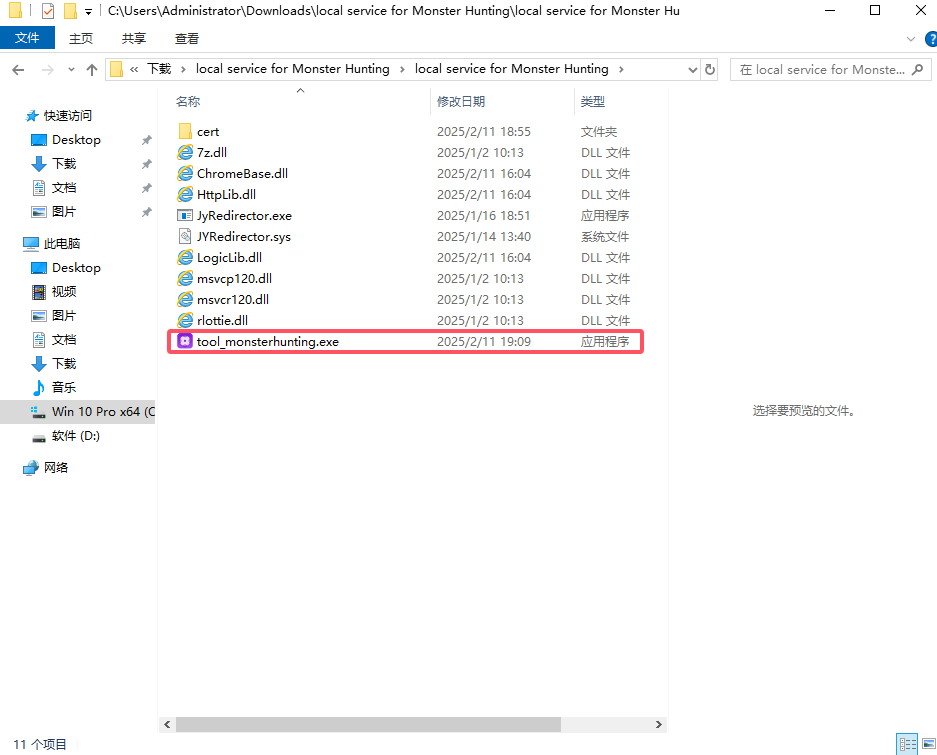The image size is (937, 755).
Task: Select the msvcr120.dll file icon
Action: (185, 299)
